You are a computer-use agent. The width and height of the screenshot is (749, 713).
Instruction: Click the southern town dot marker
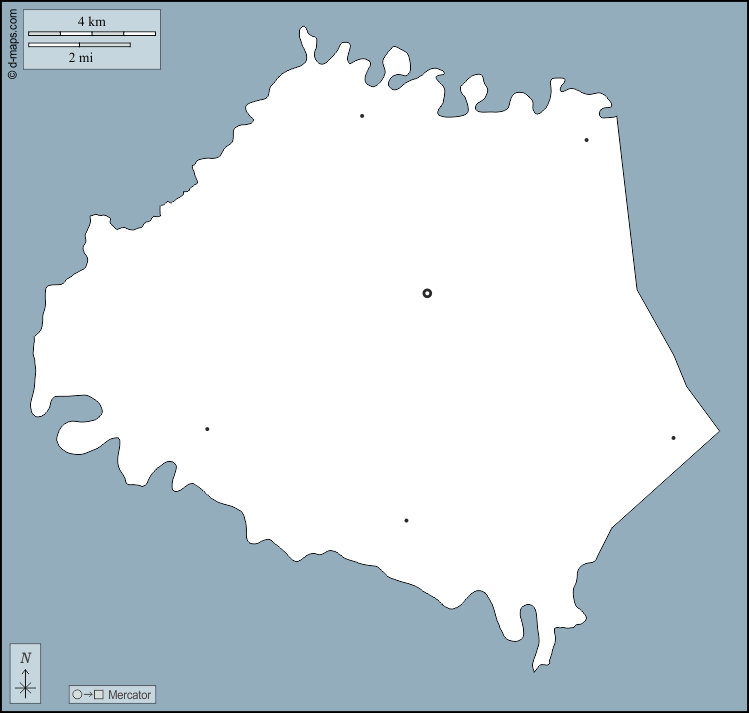pos(406,520)
